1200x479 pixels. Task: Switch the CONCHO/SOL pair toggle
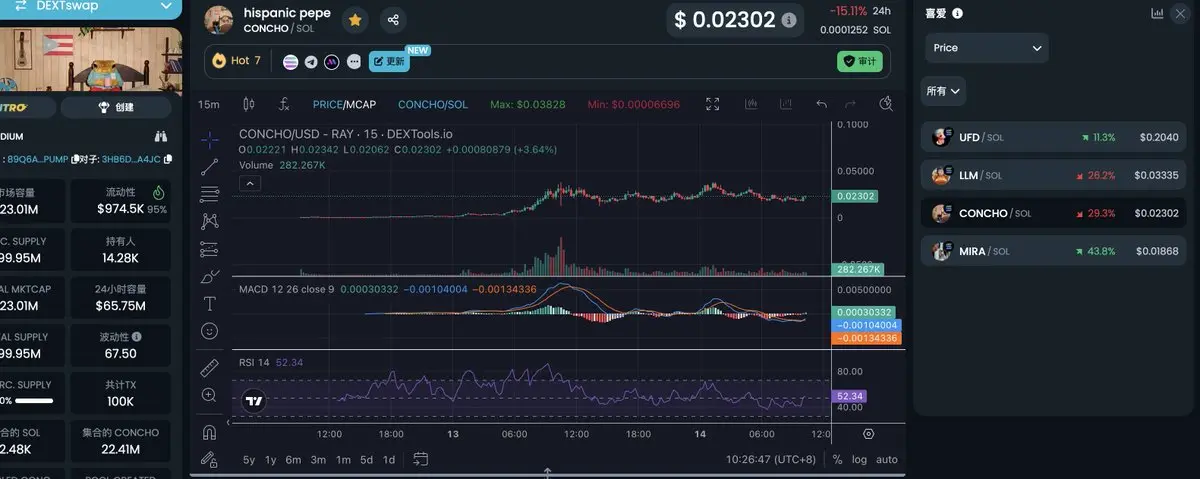point(433,104)
